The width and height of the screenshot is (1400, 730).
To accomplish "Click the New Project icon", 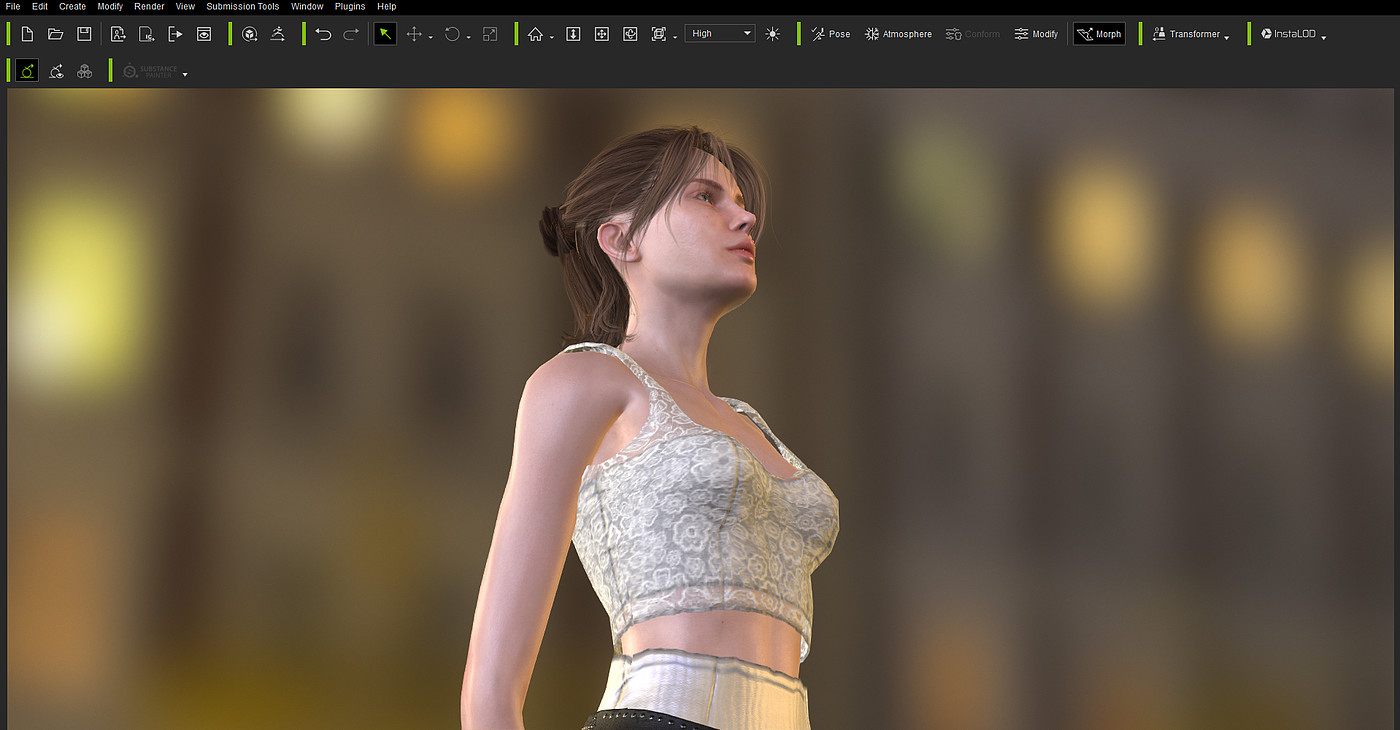I will (x=27, y=34).
